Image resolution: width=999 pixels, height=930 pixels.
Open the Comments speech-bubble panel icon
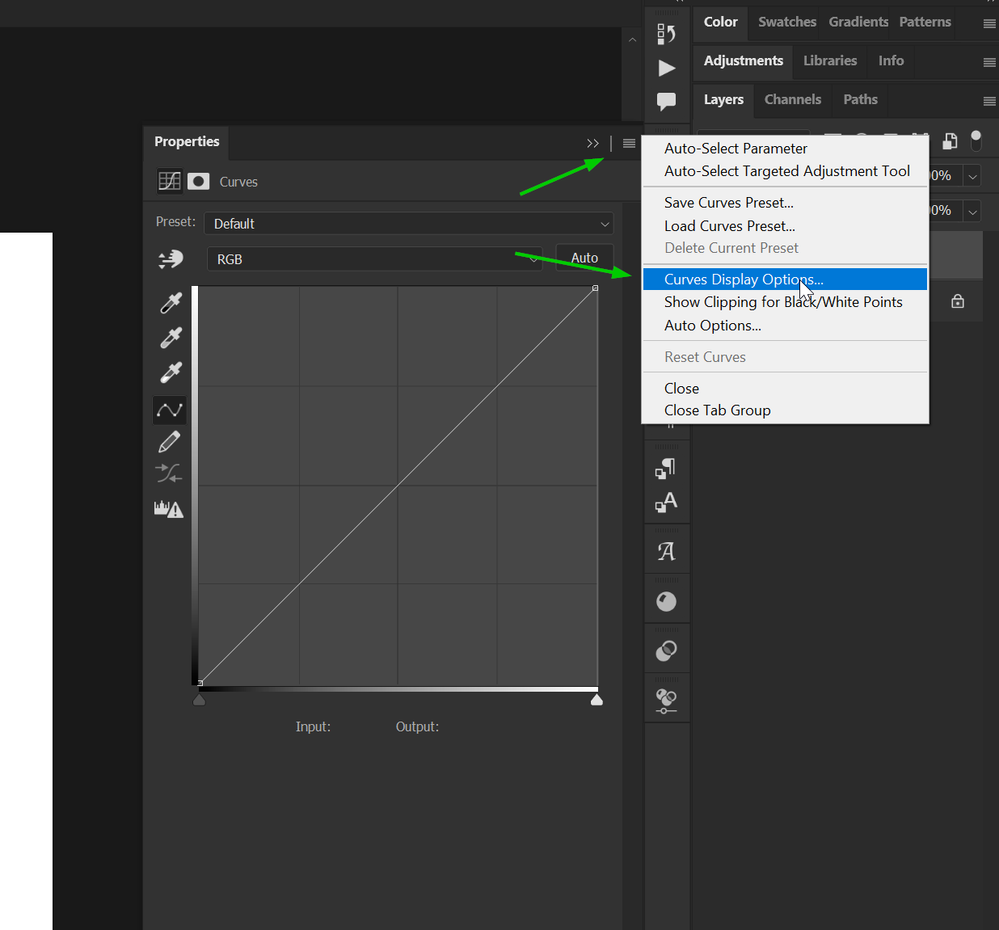coord(666,101)
